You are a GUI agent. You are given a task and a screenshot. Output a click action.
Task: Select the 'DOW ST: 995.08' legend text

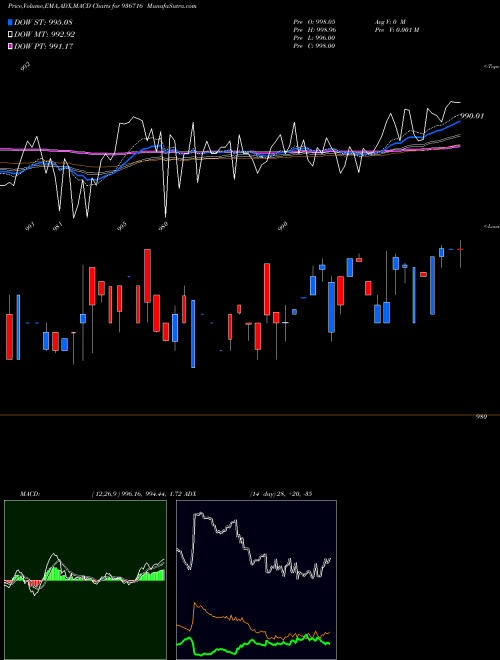click(x=44, y=22)
